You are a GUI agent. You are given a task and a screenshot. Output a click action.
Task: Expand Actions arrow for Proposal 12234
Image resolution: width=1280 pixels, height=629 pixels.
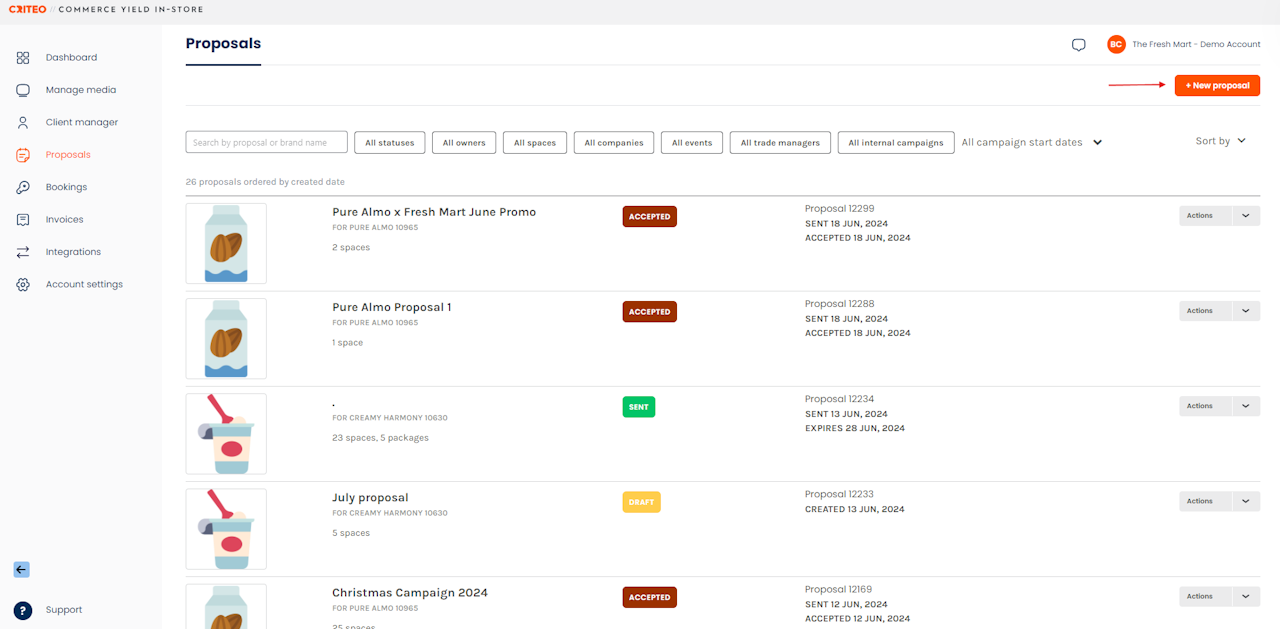1246,406
